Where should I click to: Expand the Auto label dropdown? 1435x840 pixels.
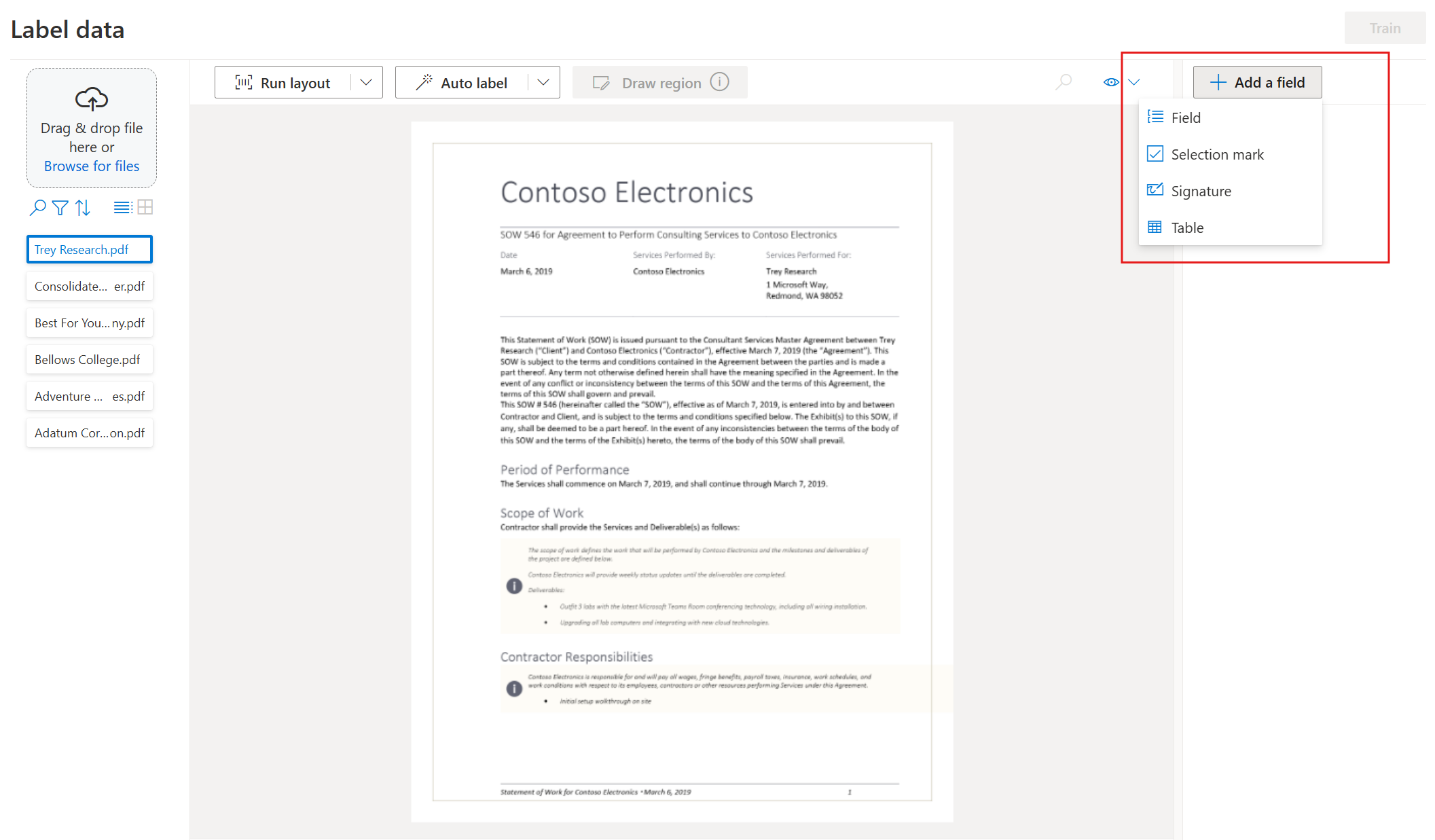pos(545,83)
